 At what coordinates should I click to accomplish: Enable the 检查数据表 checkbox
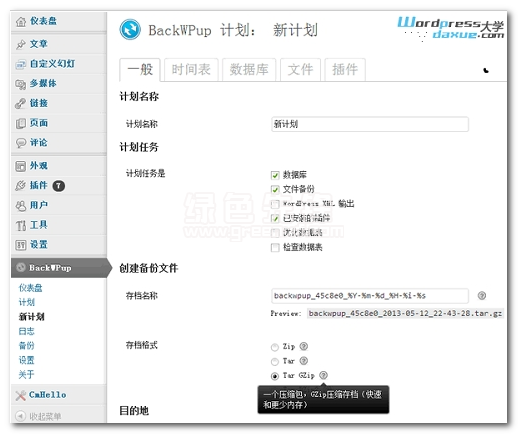coord(275,247)
